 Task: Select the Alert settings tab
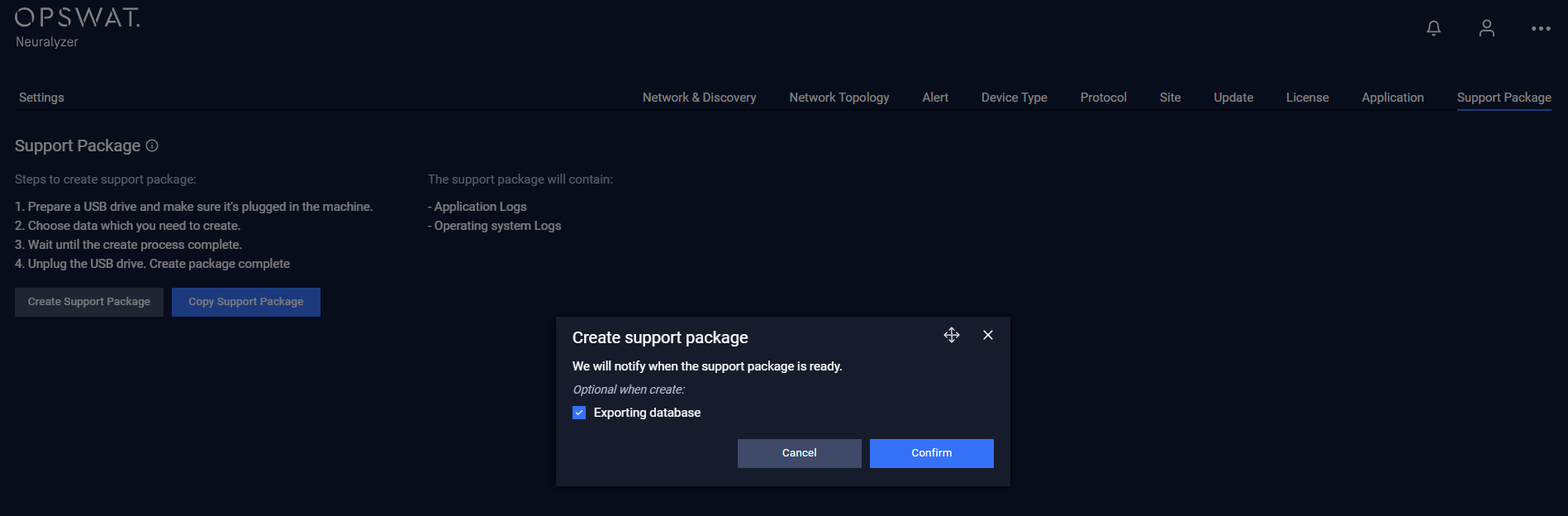935,98
